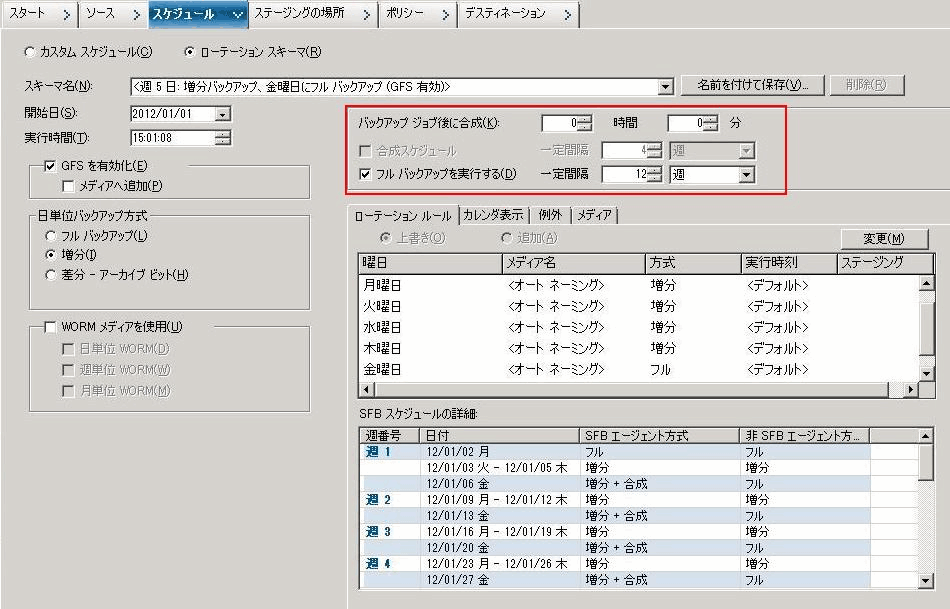Click the 分 spinner down-arrow icon
Viewport: 950px width, 609px height.
point(708,127)
